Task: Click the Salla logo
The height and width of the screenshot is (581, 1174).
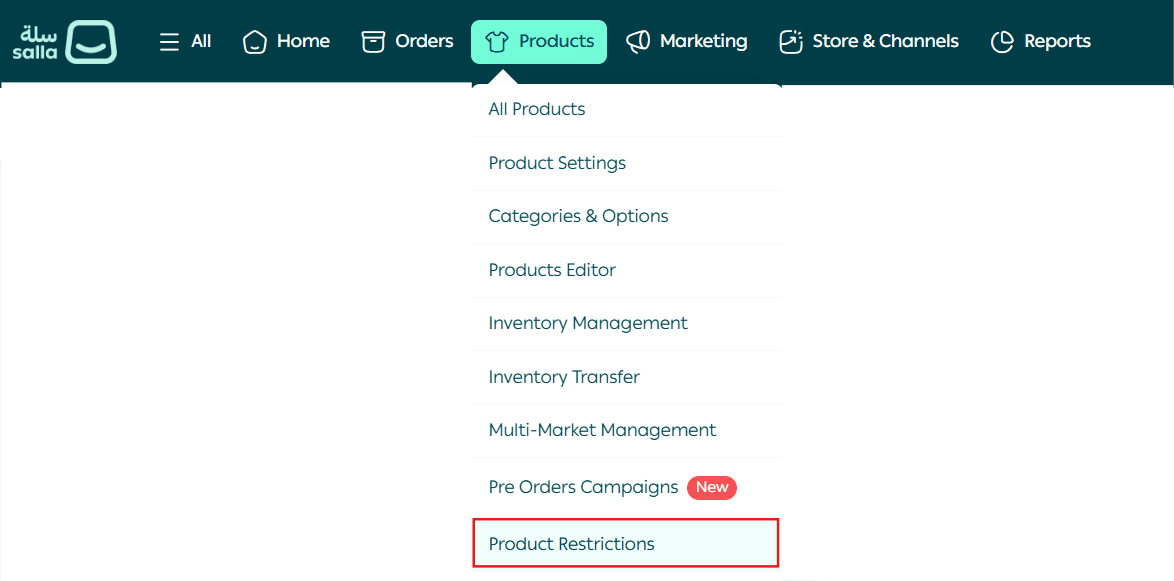Action: [64, 42]
